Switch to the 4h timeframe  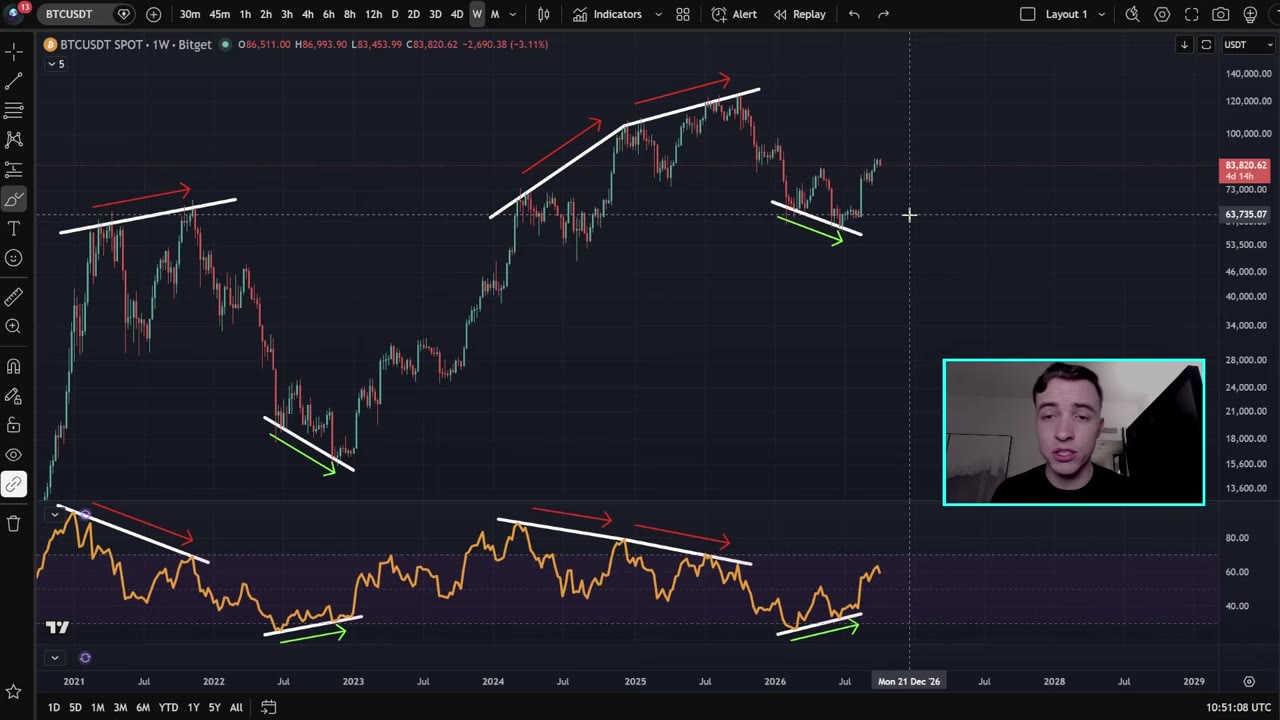click(x=308, y=14)
